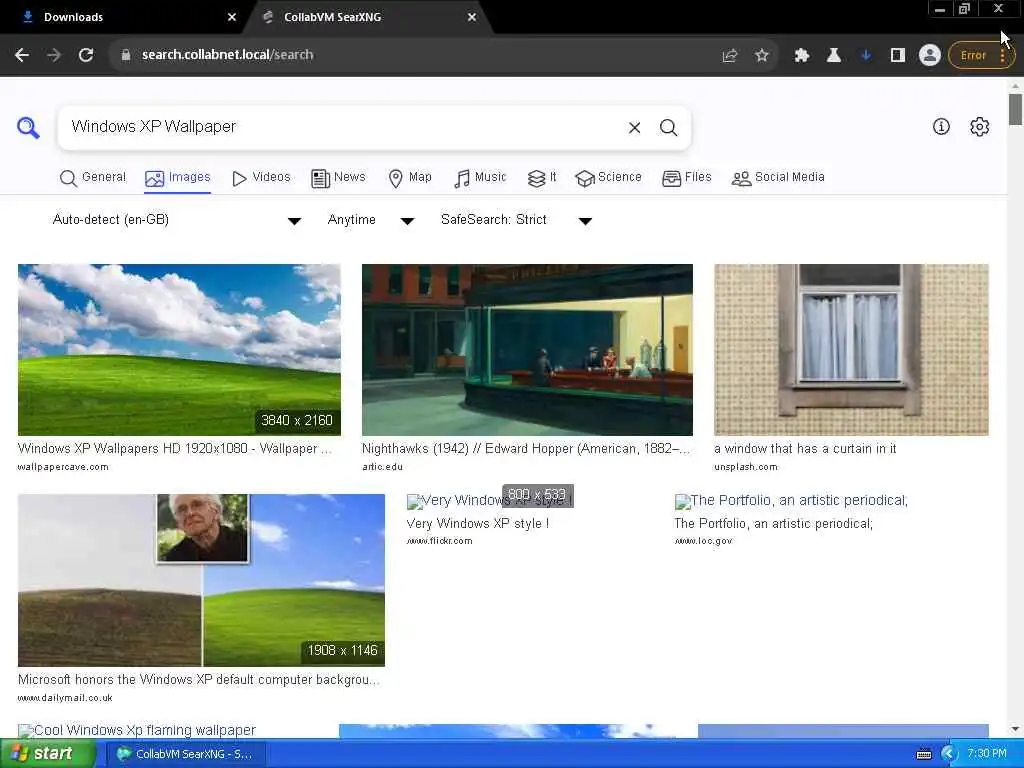Open preferences gear icon
Viewport: 1024px width, 768px height.
tap(980, 127)
